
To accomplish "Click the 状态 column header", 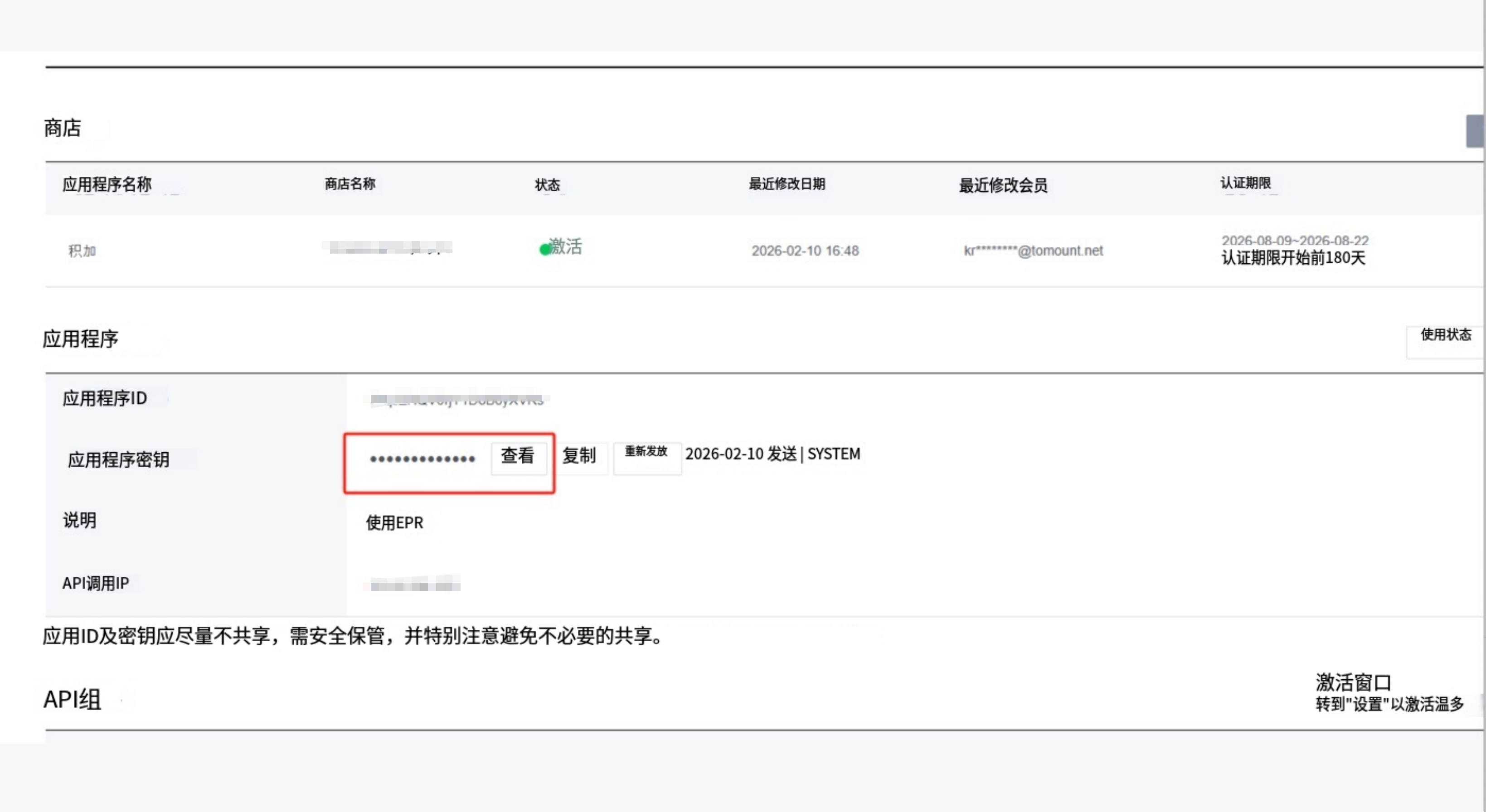I will tap(547, 185).
